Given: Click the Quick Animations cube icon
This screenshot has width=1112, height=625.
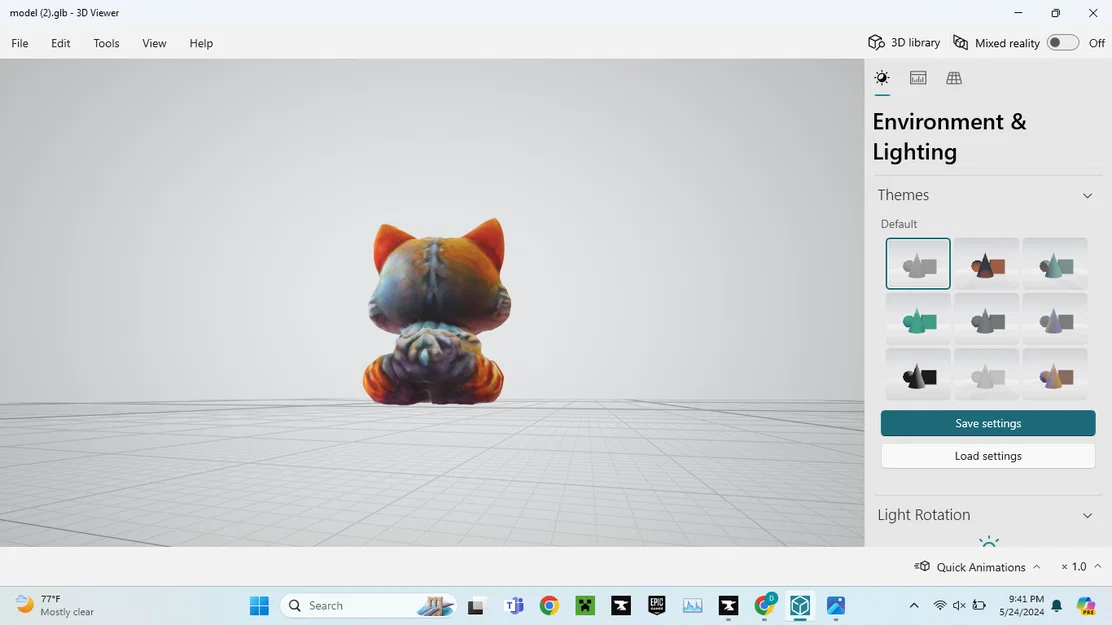Looking at the screenshot, I should tap(922, 566).
